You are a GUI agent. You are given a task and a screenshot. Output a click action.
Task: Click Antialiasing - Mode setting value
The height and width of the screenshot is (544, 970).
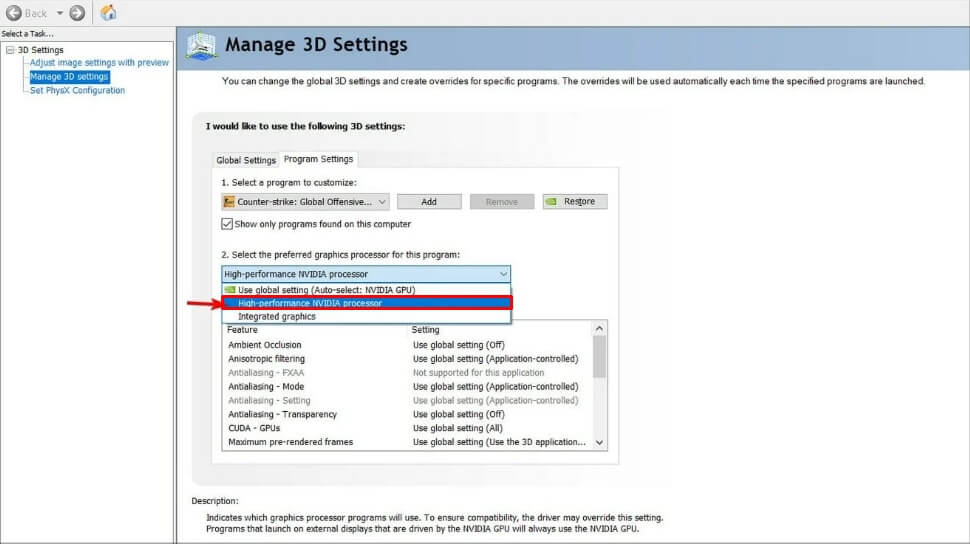click(x=496, y=387)
